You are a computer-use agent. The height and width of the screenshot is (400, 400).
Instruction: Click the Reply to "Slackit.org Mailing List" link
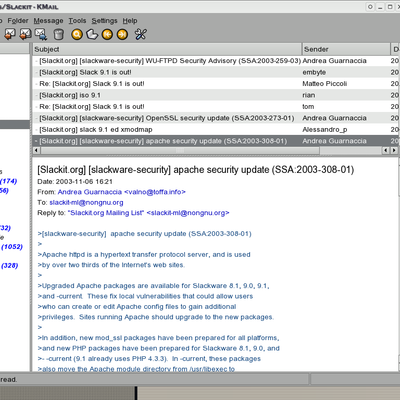click(149, 213)
